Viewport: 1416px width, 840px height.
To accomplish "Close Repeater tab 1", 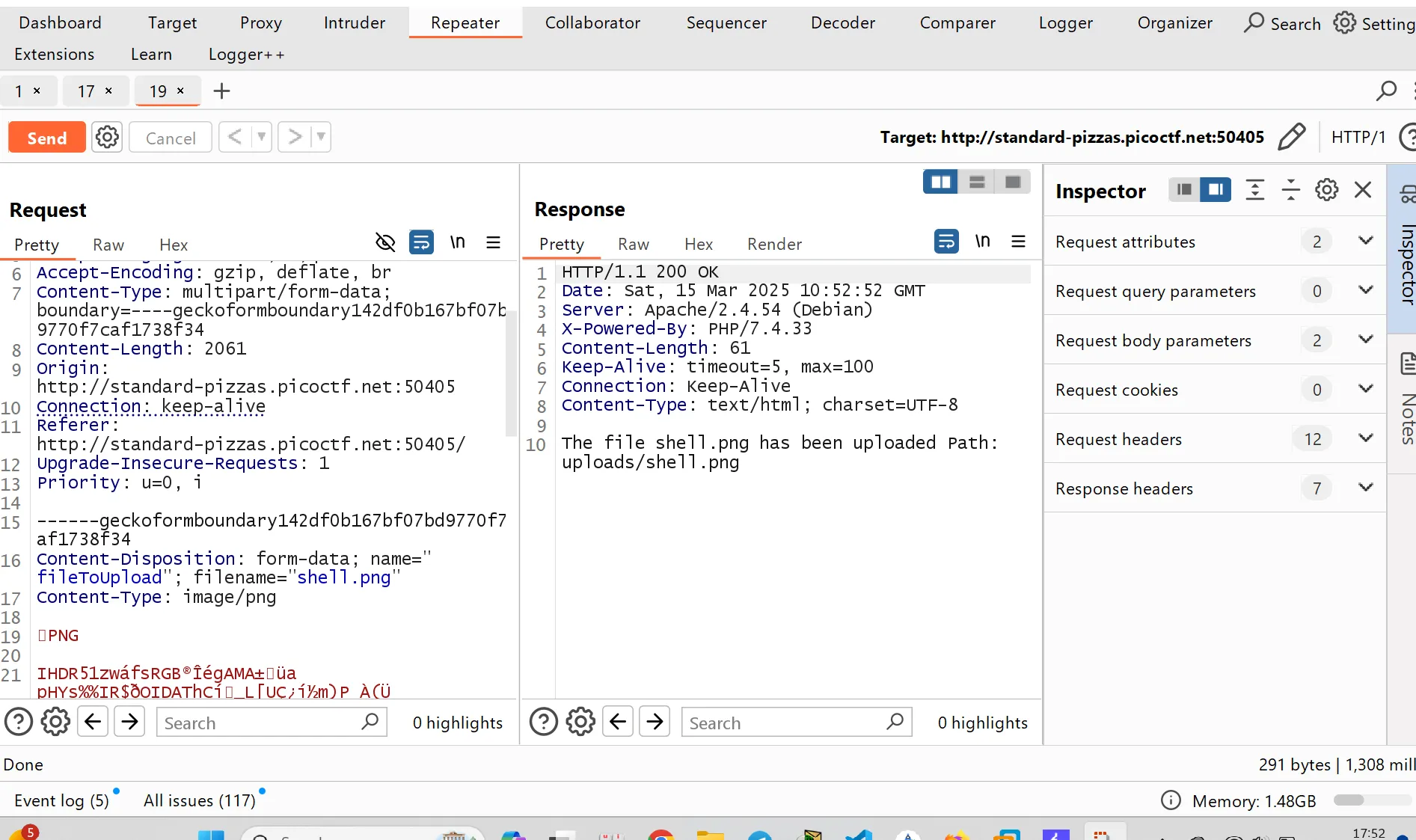I will tap(37, 91).
